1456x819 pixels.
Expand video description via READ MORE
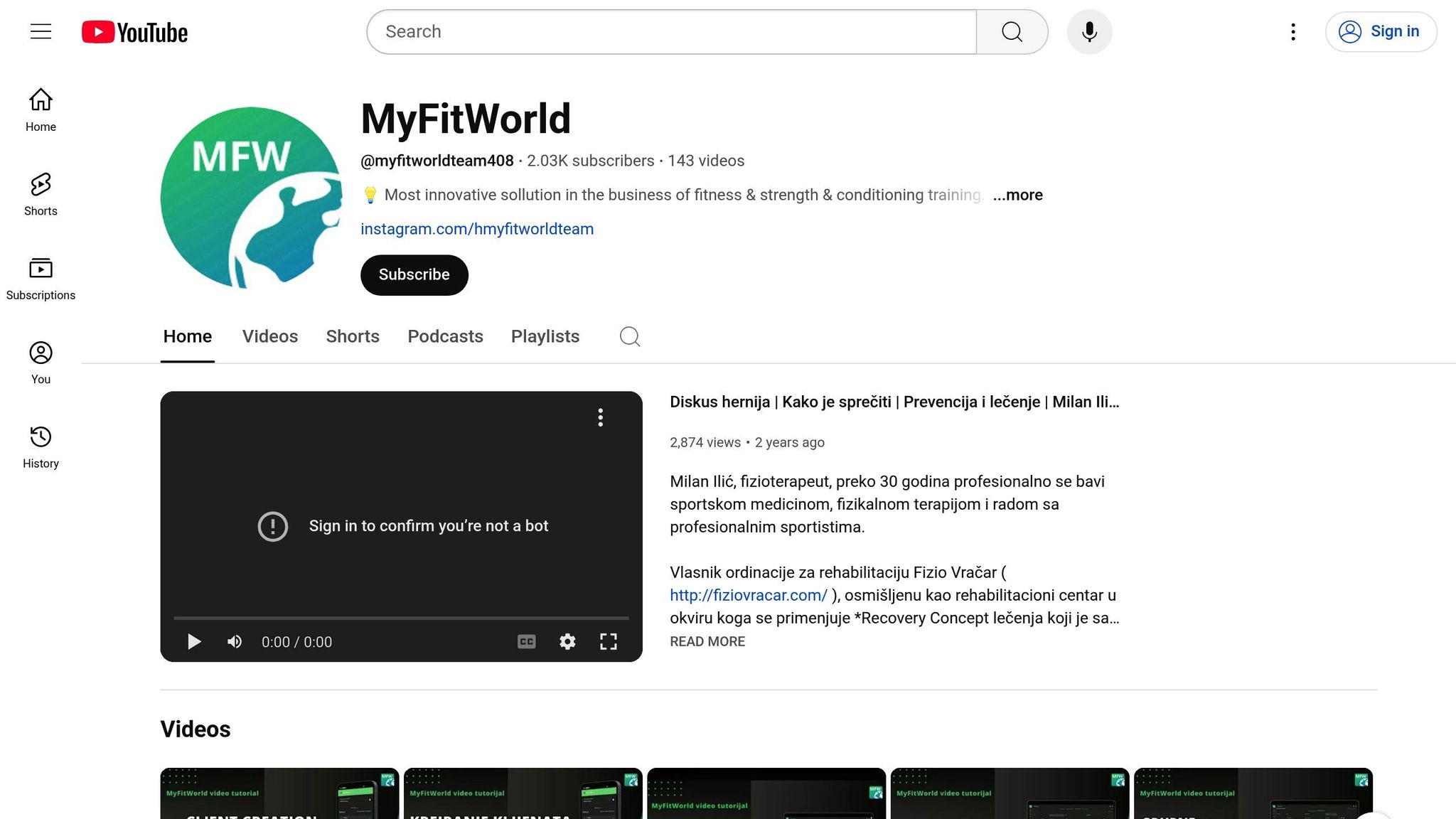coord(707,641)
